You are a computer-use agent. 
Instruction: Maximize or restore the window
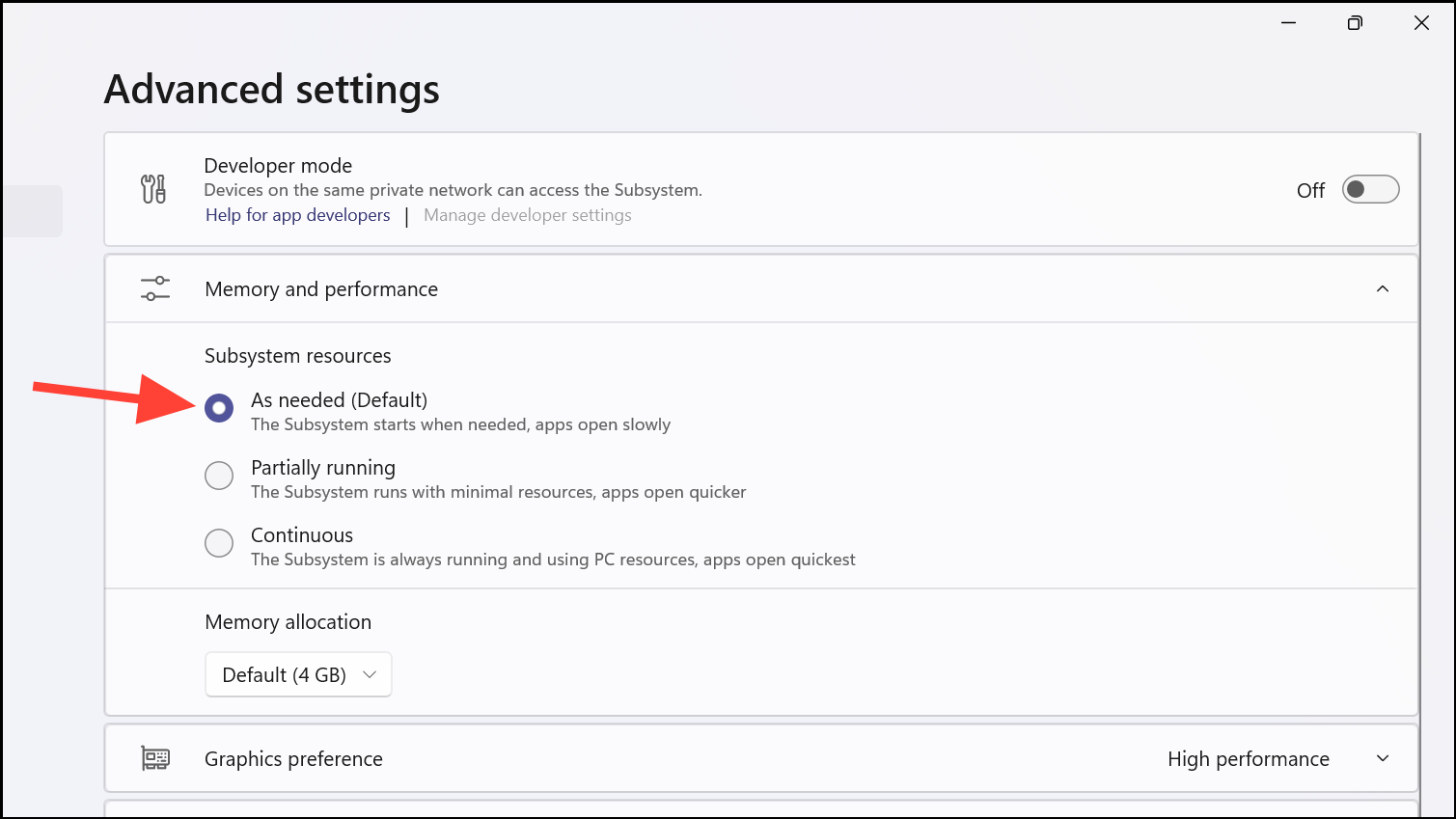coord(1355,23)
